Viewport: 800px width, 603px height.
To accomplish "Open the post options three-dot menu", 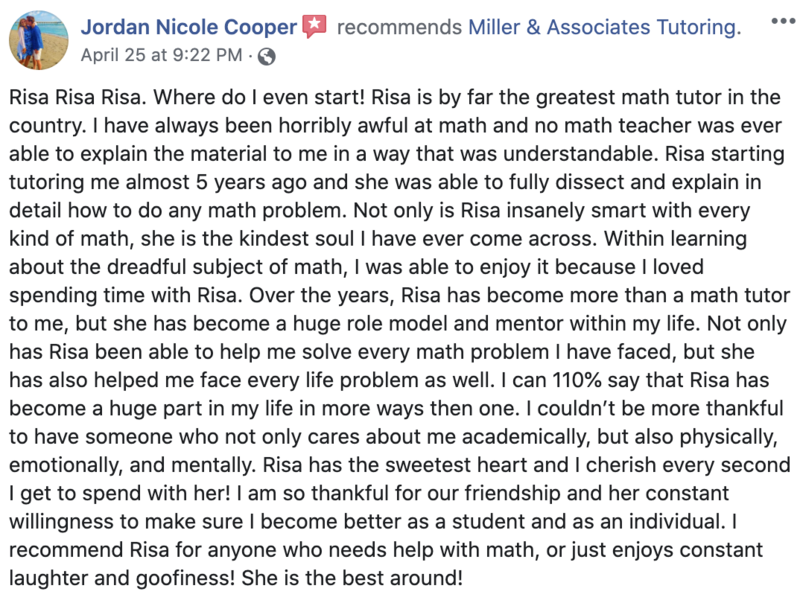I will pos(783,21).
